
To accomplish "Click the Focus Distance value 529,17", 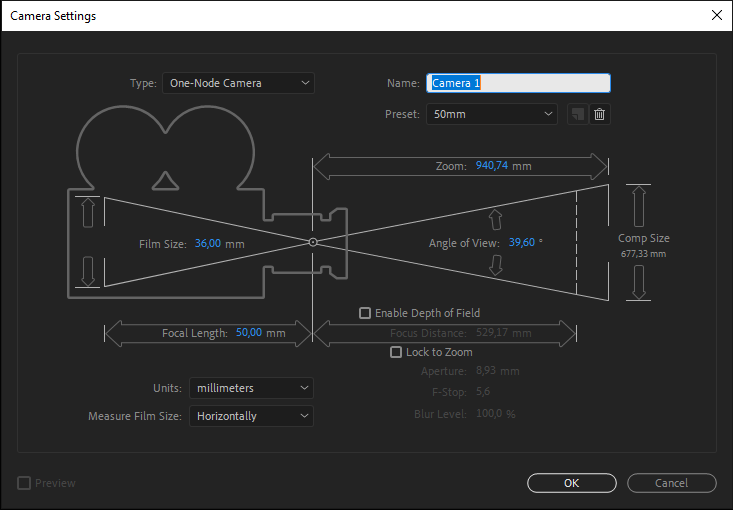I will 492,333.
